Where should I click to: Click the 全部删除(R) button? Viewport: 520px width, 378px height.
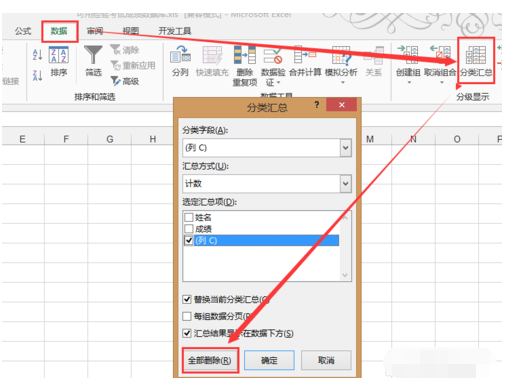point(210,360)
